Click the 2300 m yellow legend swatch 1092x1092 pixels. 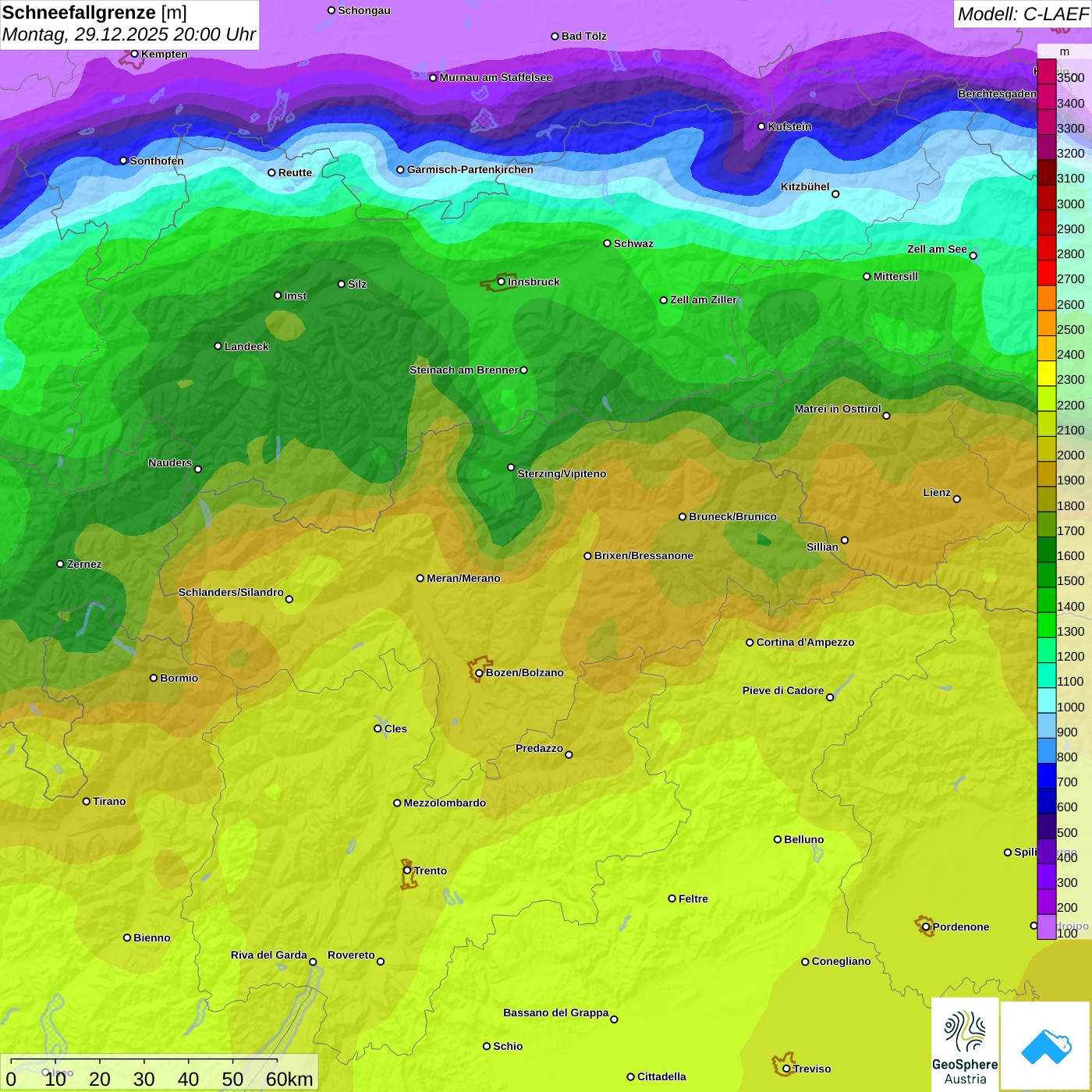click(x=1046, y=374)
